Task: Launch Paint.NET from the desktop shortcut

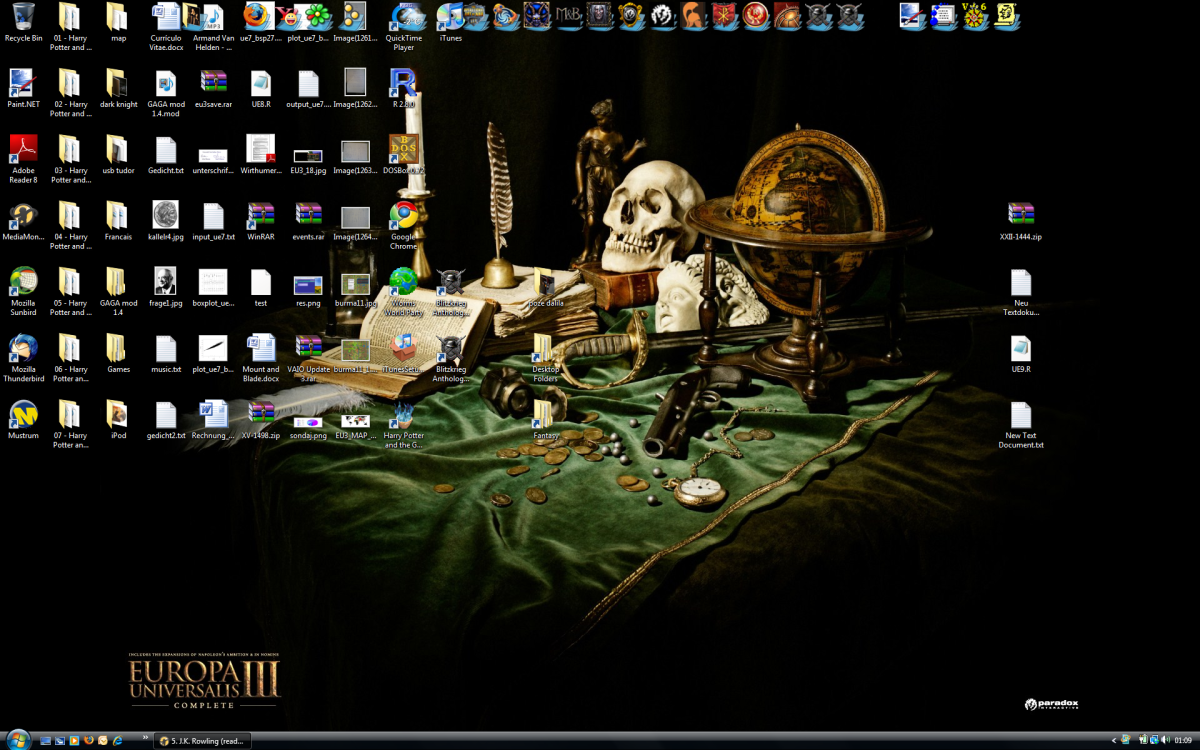Action: point(23,84)
